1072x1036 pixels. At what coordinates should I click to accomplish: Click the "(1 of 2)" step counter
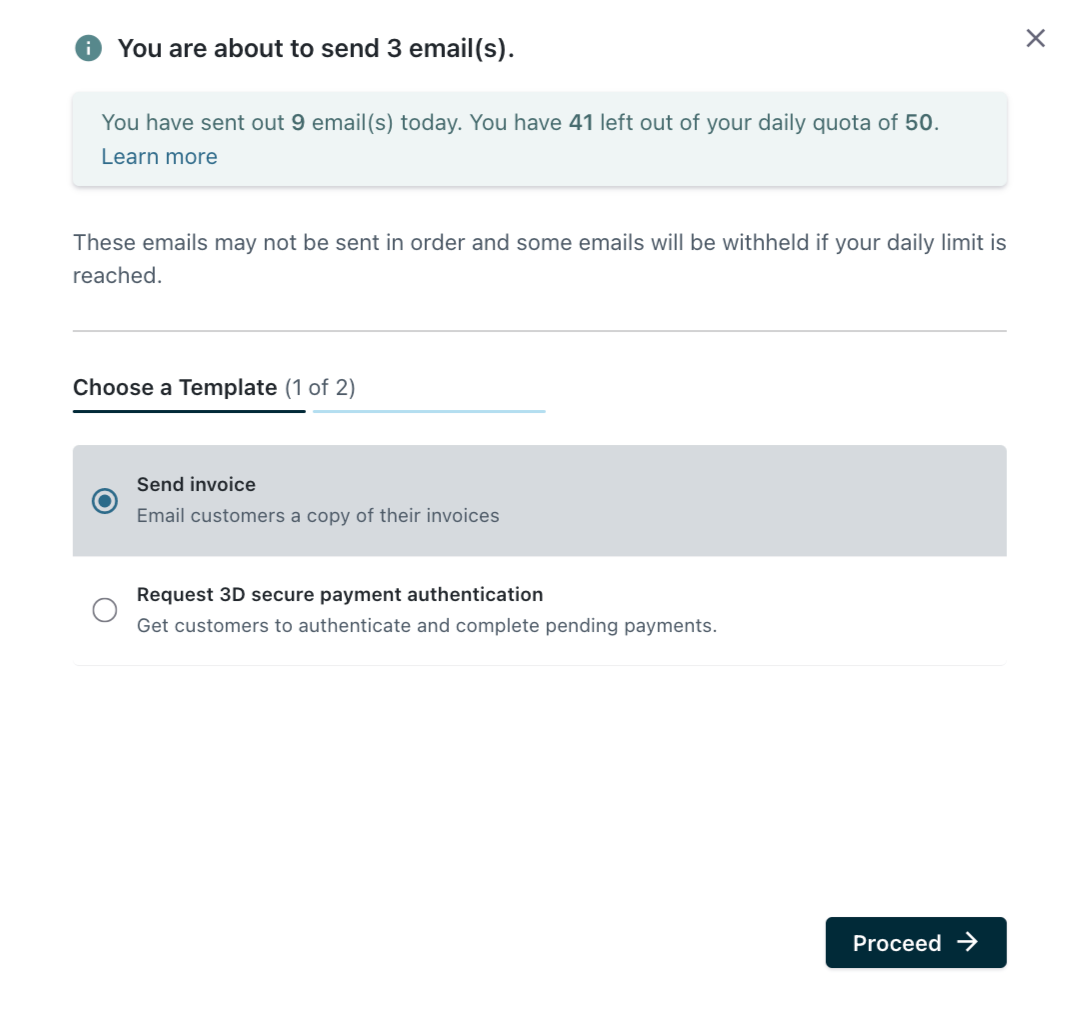coord(320,388)
